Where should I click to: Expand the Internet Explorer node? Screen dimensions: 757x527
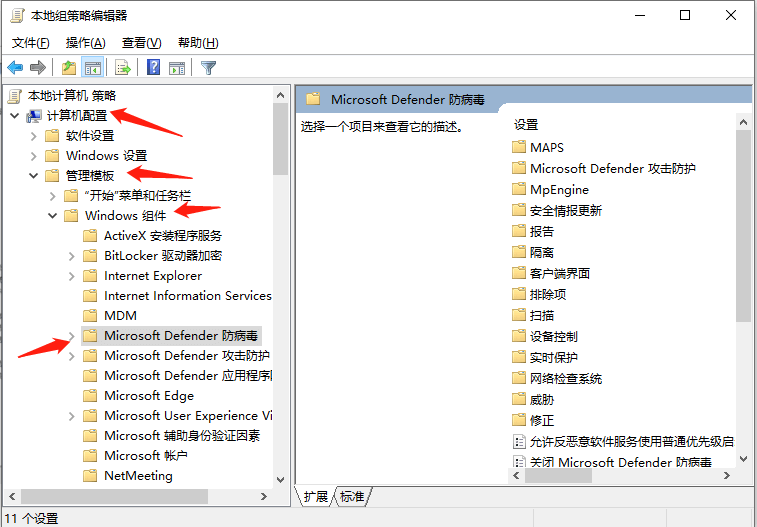pyautogui.click(x=71, y=276)
